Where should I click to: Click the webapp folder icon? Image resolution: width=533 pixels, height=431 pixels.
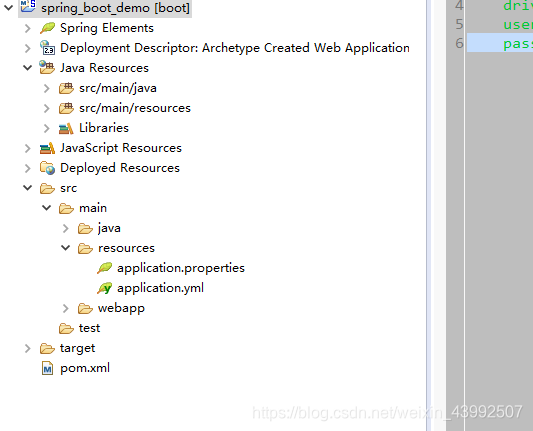(x=85, y=308)
